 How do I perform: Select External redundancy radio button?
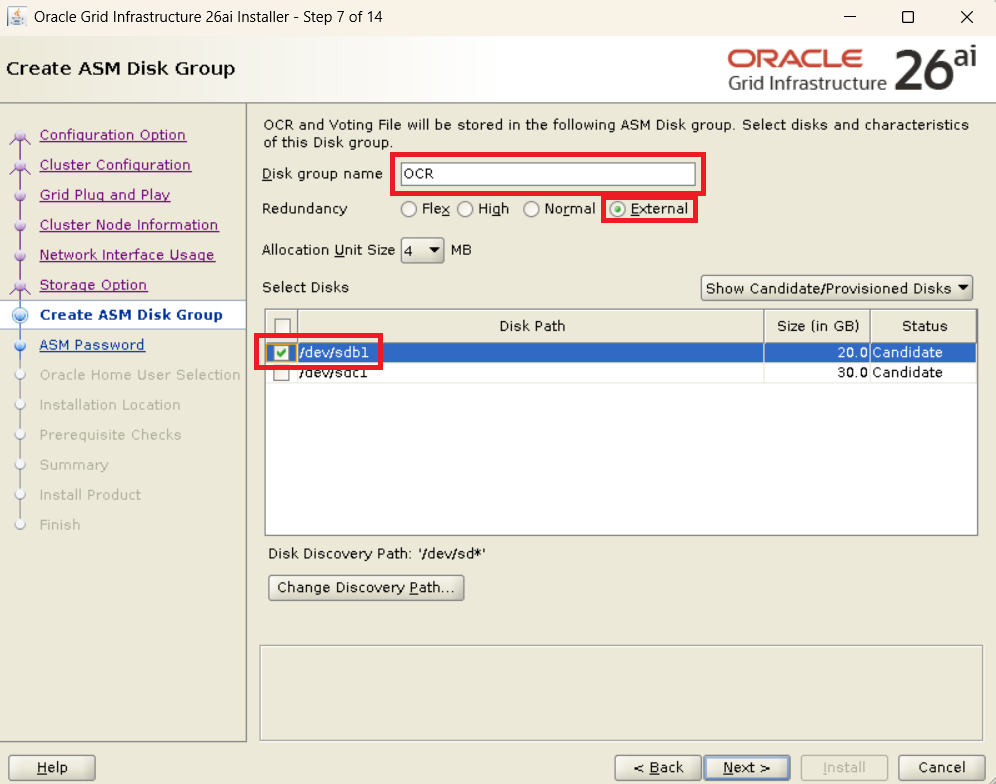(x=617, y=209)
